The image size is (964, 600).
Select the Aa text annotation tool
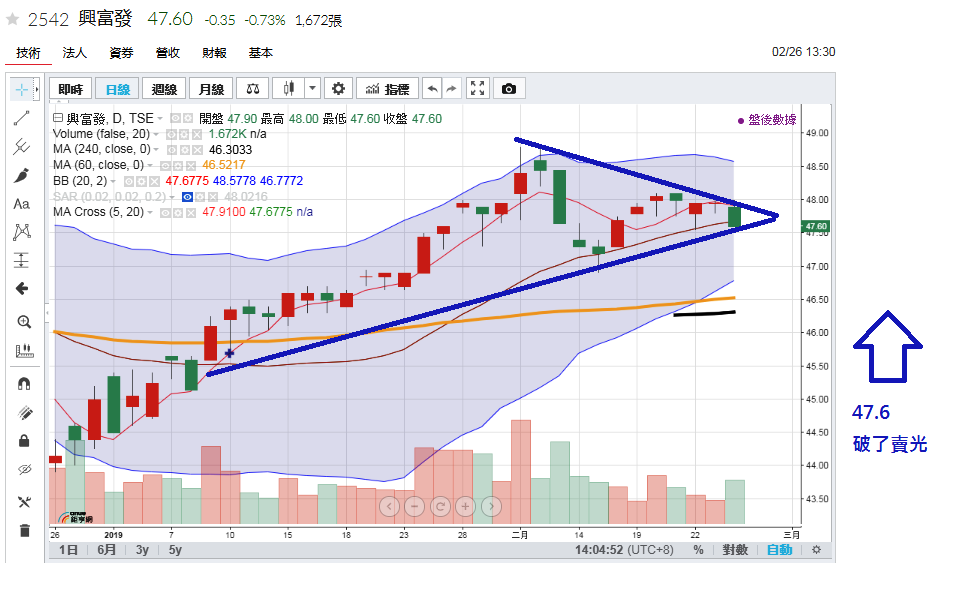click(22, 203)
